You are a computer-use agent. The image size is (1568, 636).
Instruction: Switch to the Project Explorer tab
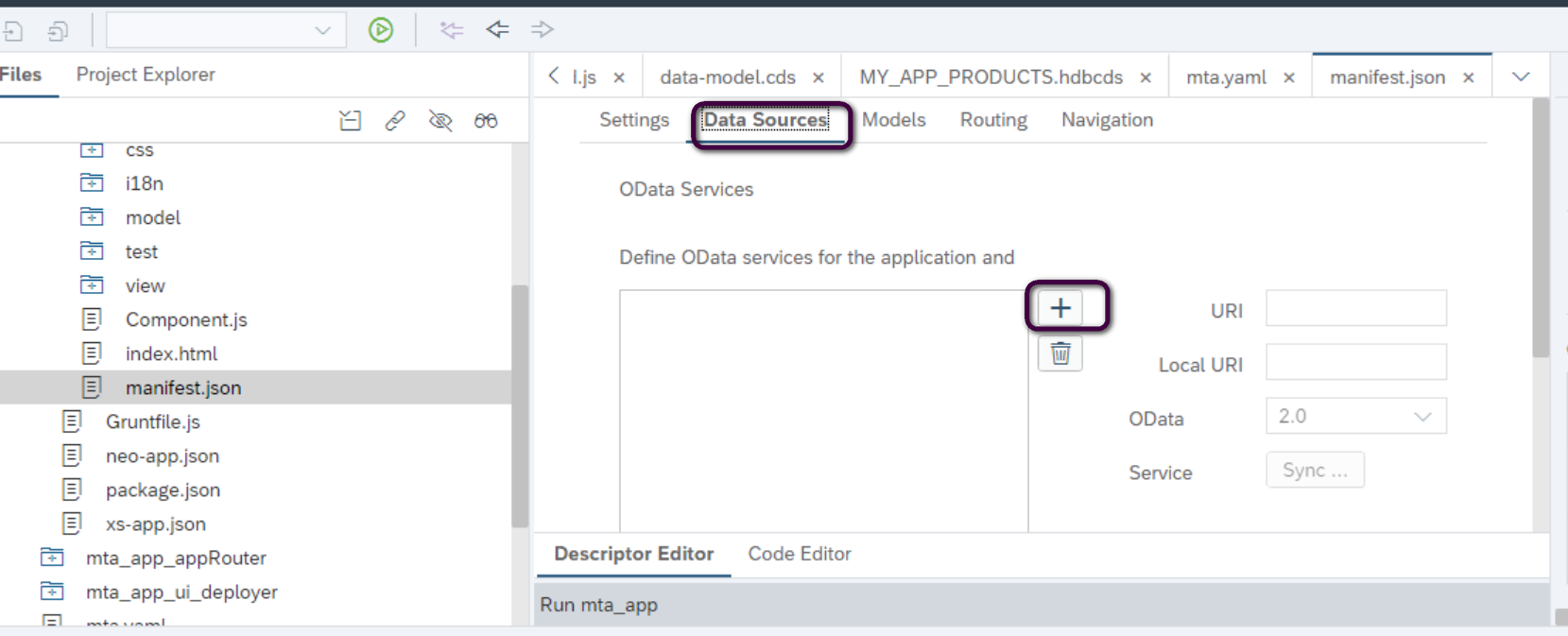(146, 75)
